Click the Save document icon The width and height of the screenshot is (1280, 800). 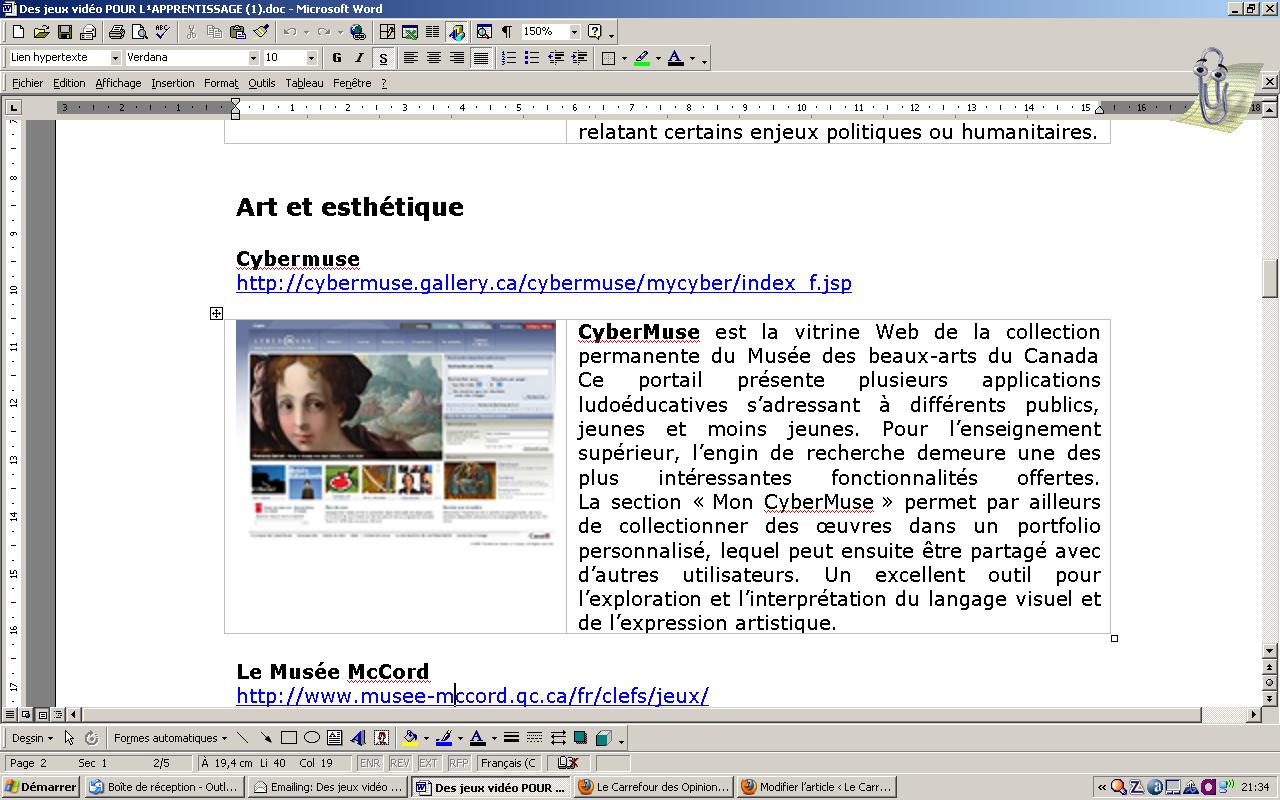pos(64,32)
